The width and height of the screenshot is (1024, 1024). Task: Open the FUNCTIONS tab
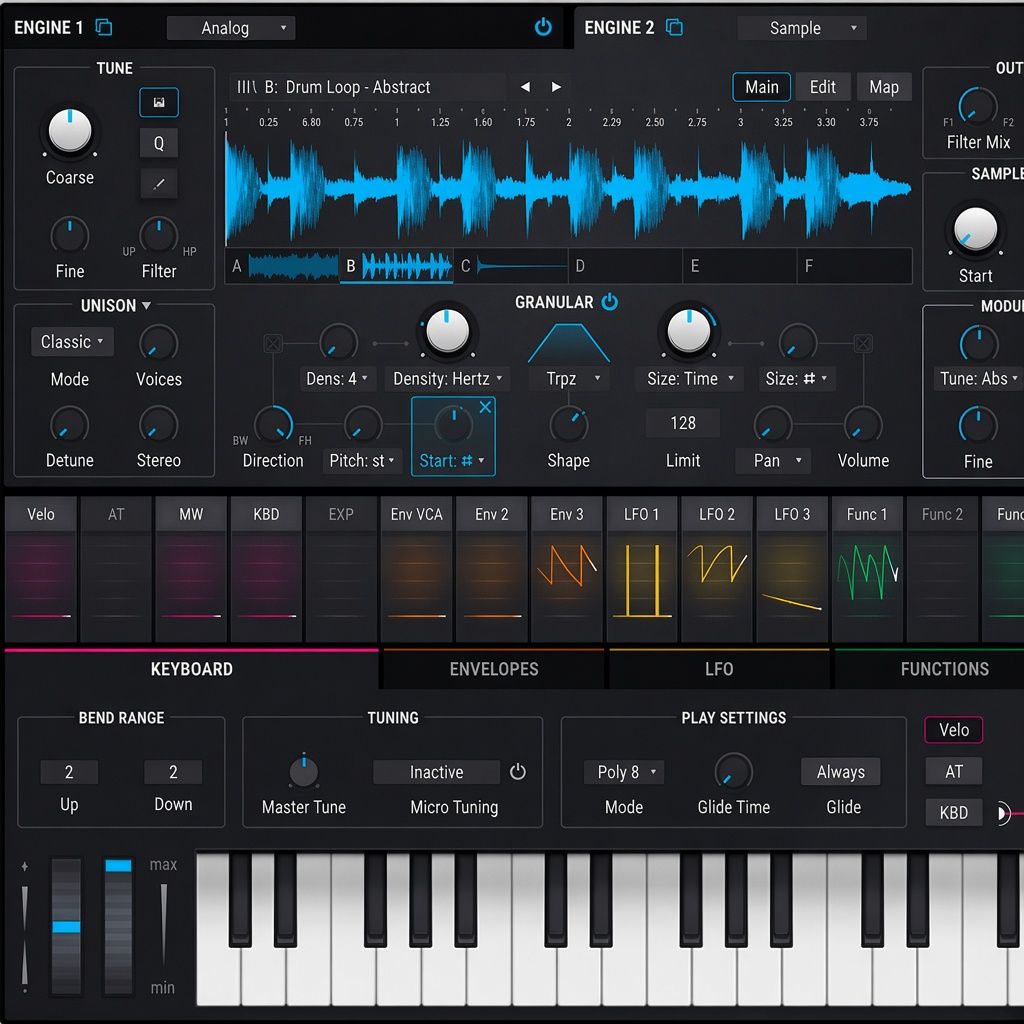coord(930,669)
